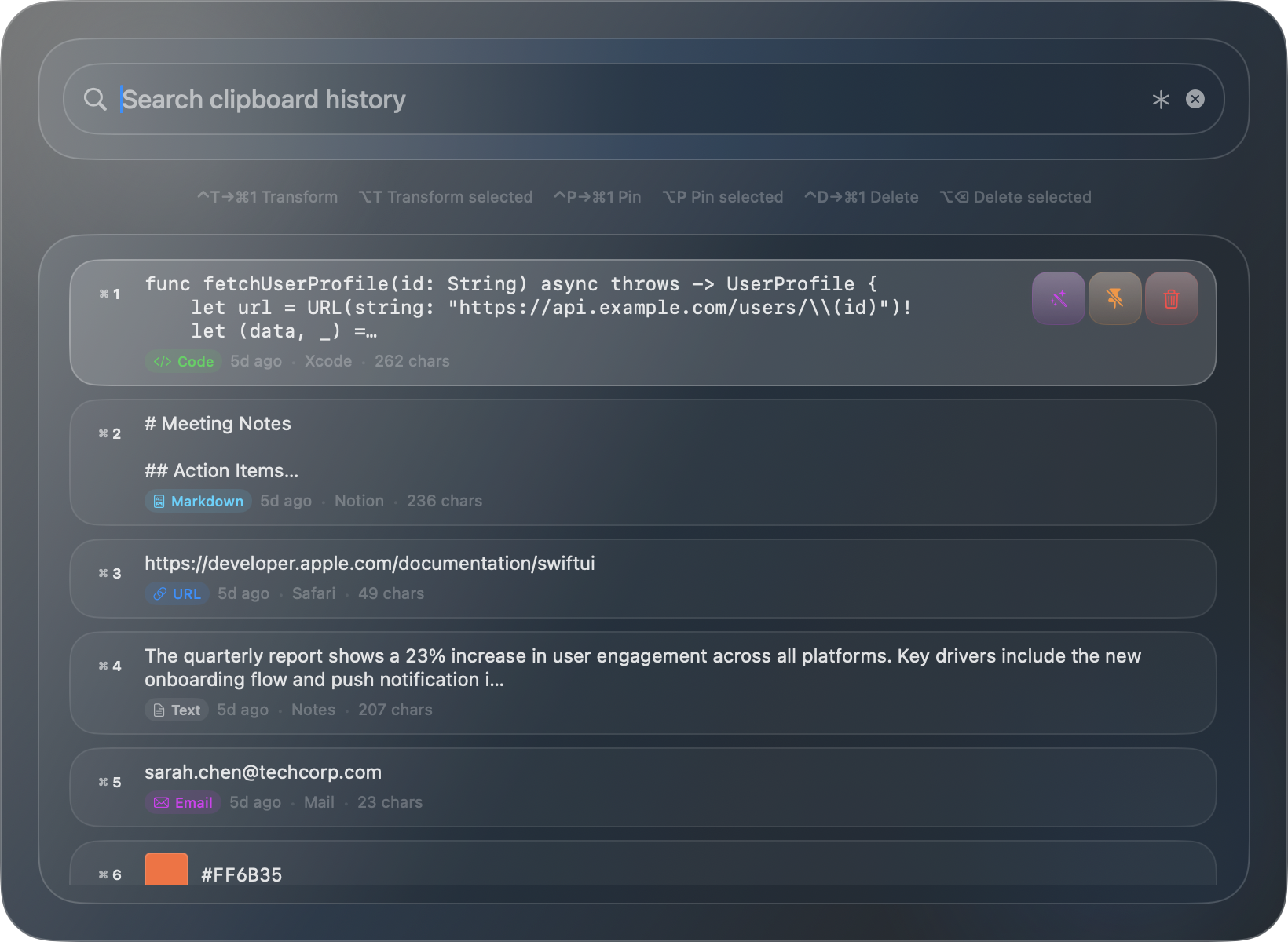The width and height of the screenshot is (1288, 942).
Task: Click the Text type badge
Action: click(x=177, y=710)
